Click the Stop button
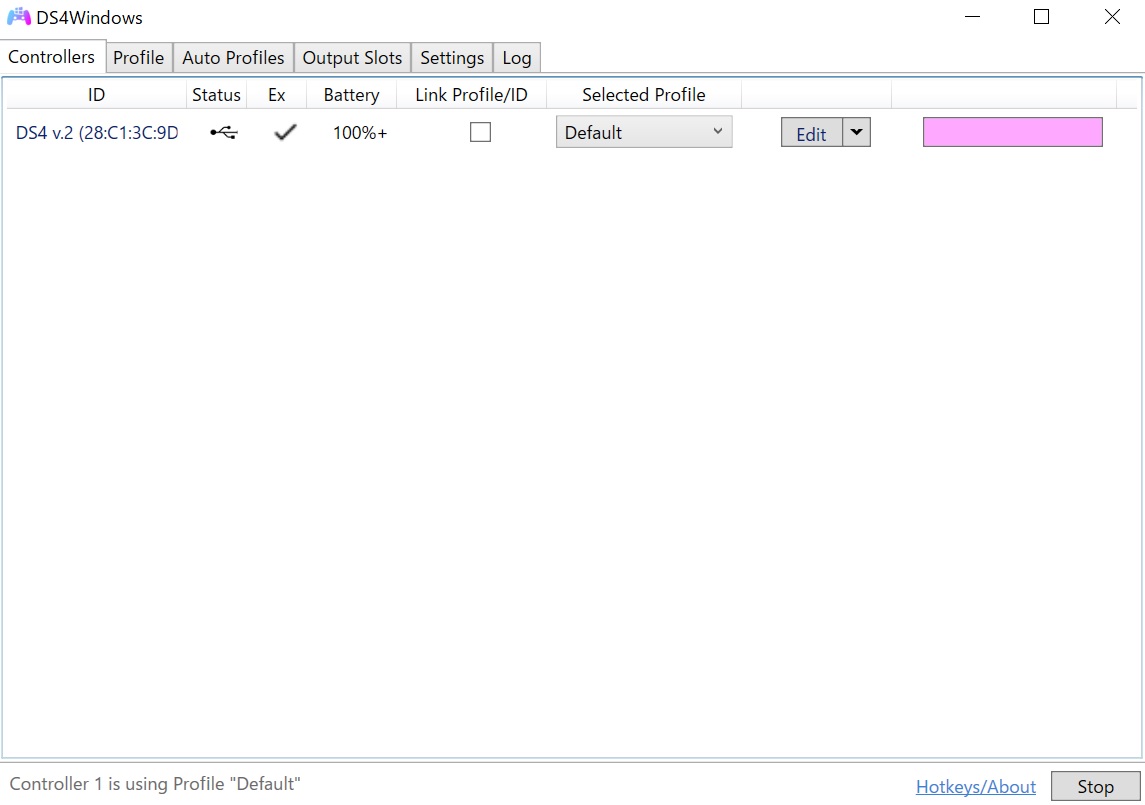Screen dimensions: 1145x805 tap(1095, 787)
